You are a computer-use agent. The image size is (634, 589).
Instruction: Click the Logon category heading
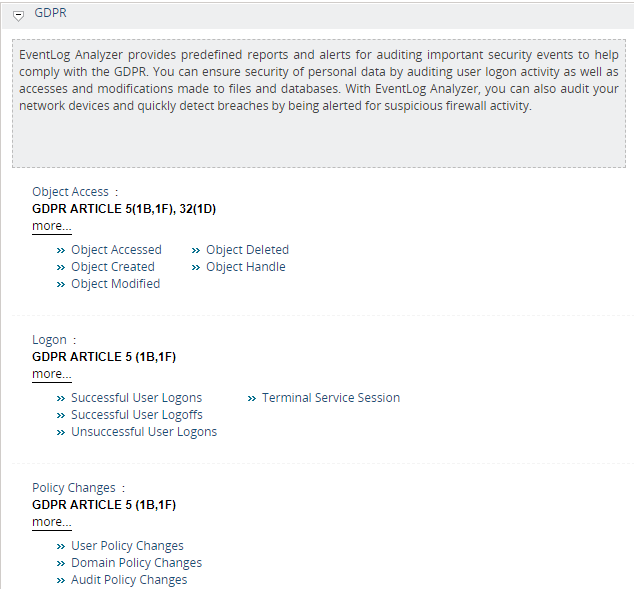tap(49, 340)
